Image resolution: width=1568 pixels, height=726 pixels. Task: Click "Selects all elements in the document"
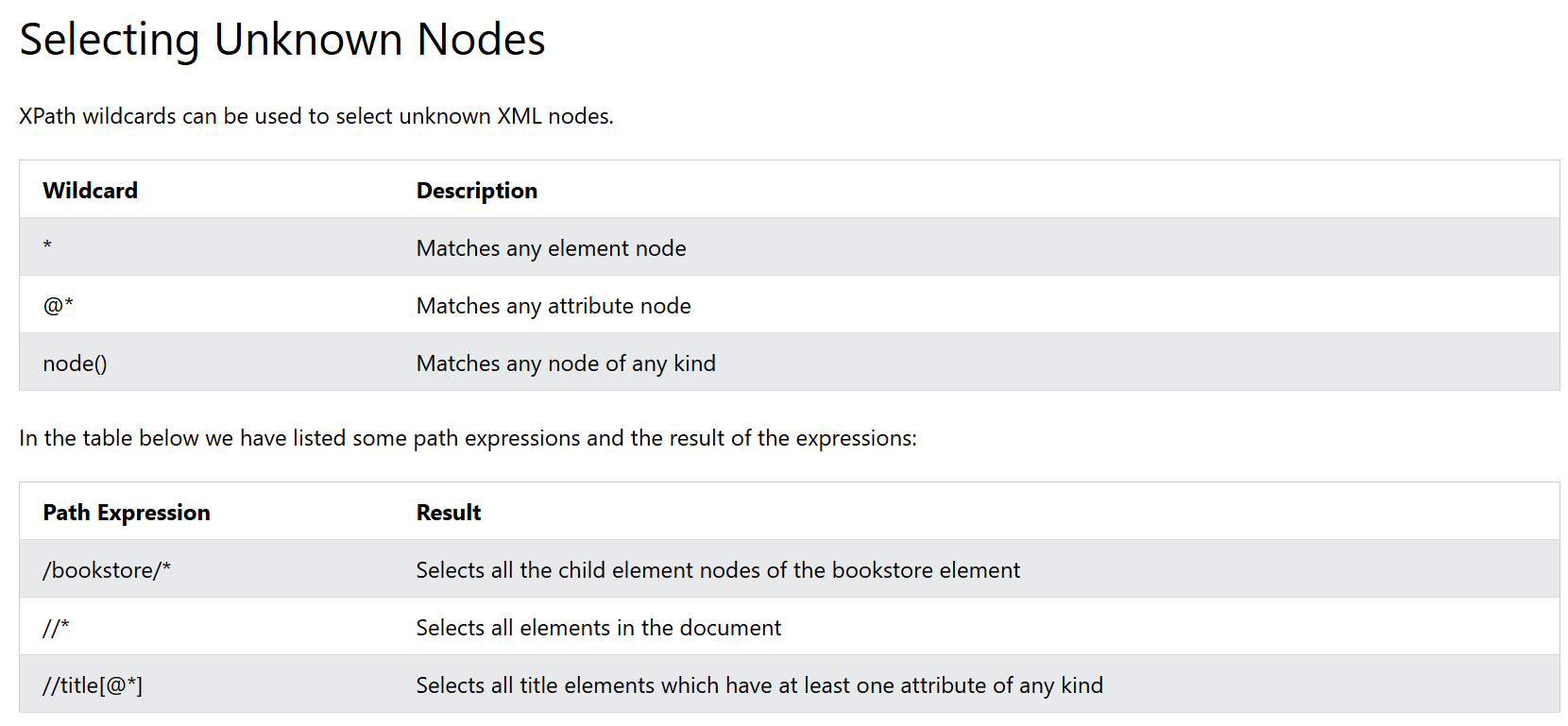pos(598,628)
